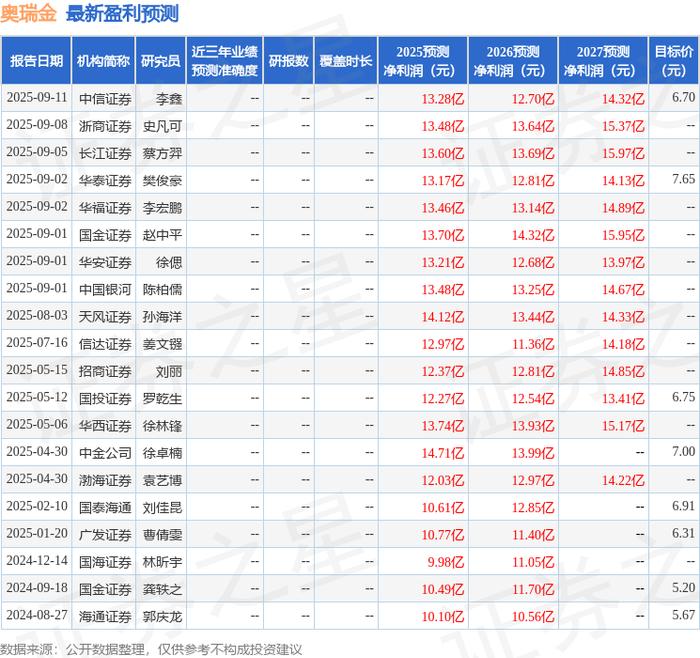Click target price 6.91

pyautogui.click(x=683, y=505)
